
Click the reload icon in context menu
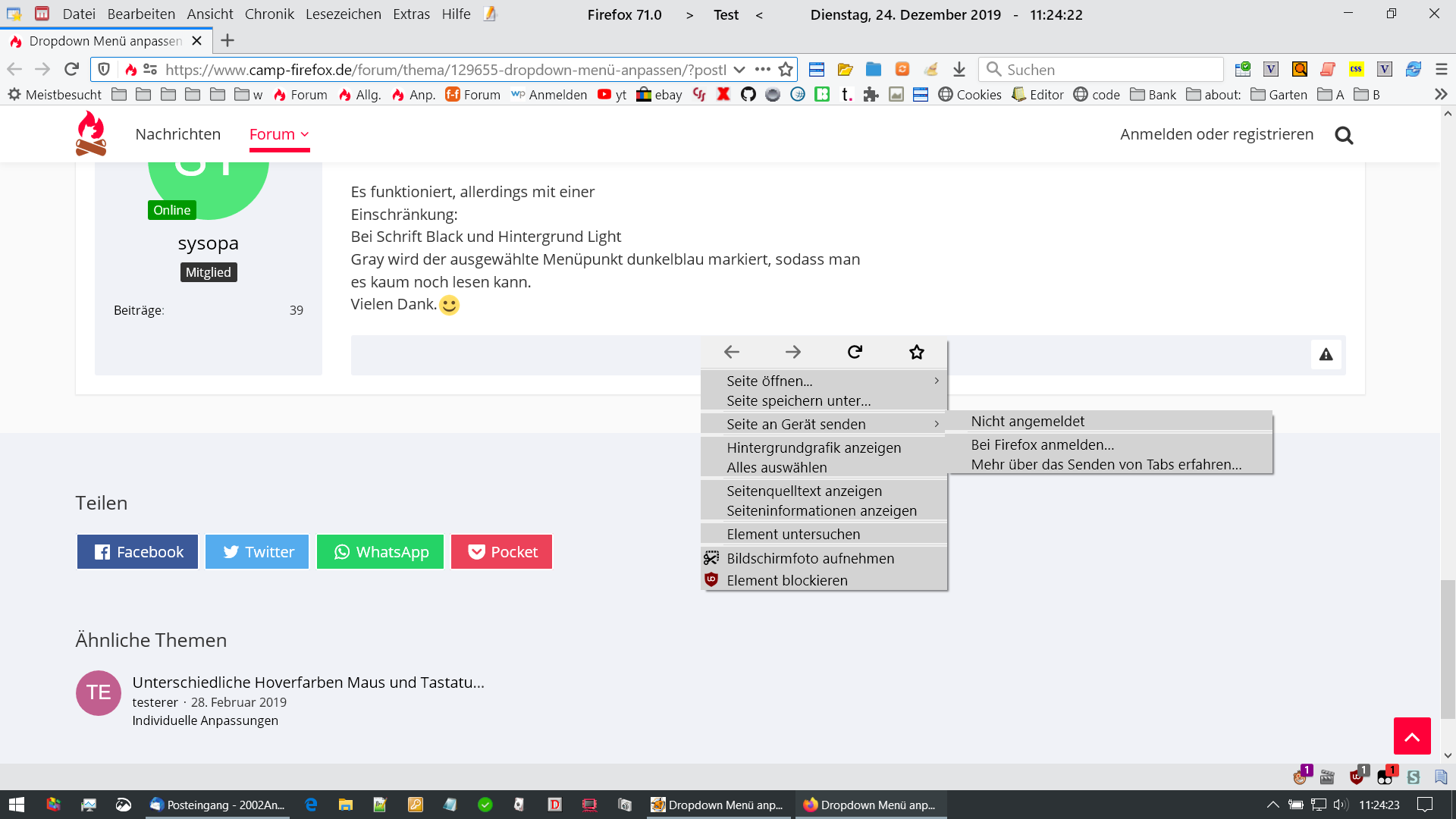[x=855, y=352]
